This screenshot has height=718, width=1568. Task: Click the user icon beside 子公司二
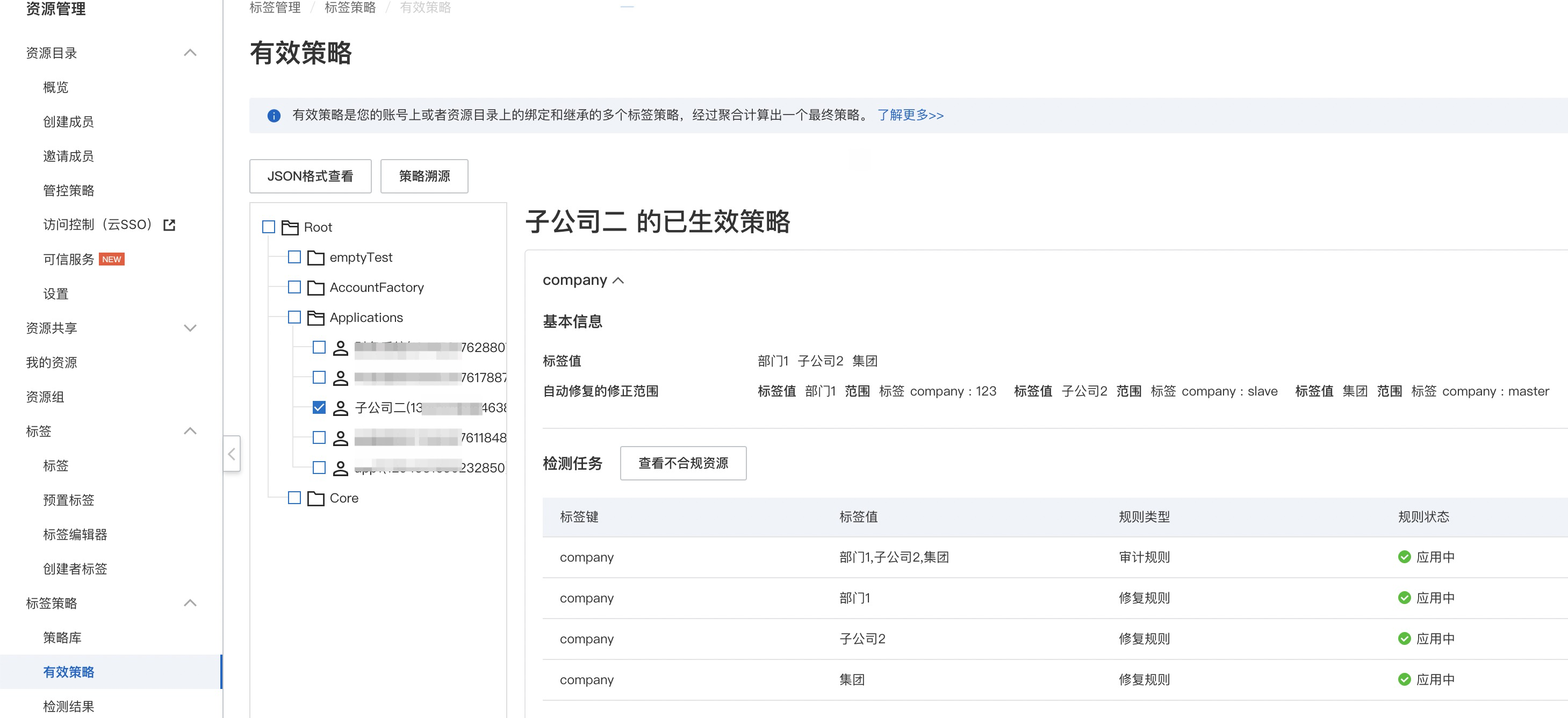coord(340,408)
